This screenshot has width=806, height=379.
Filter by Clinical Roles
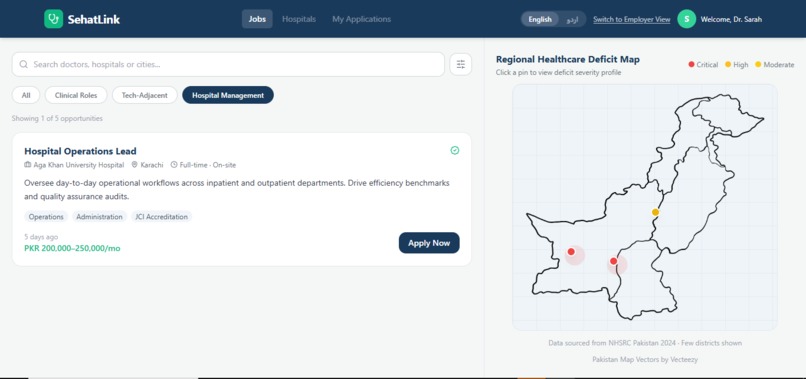click(76, 95)
